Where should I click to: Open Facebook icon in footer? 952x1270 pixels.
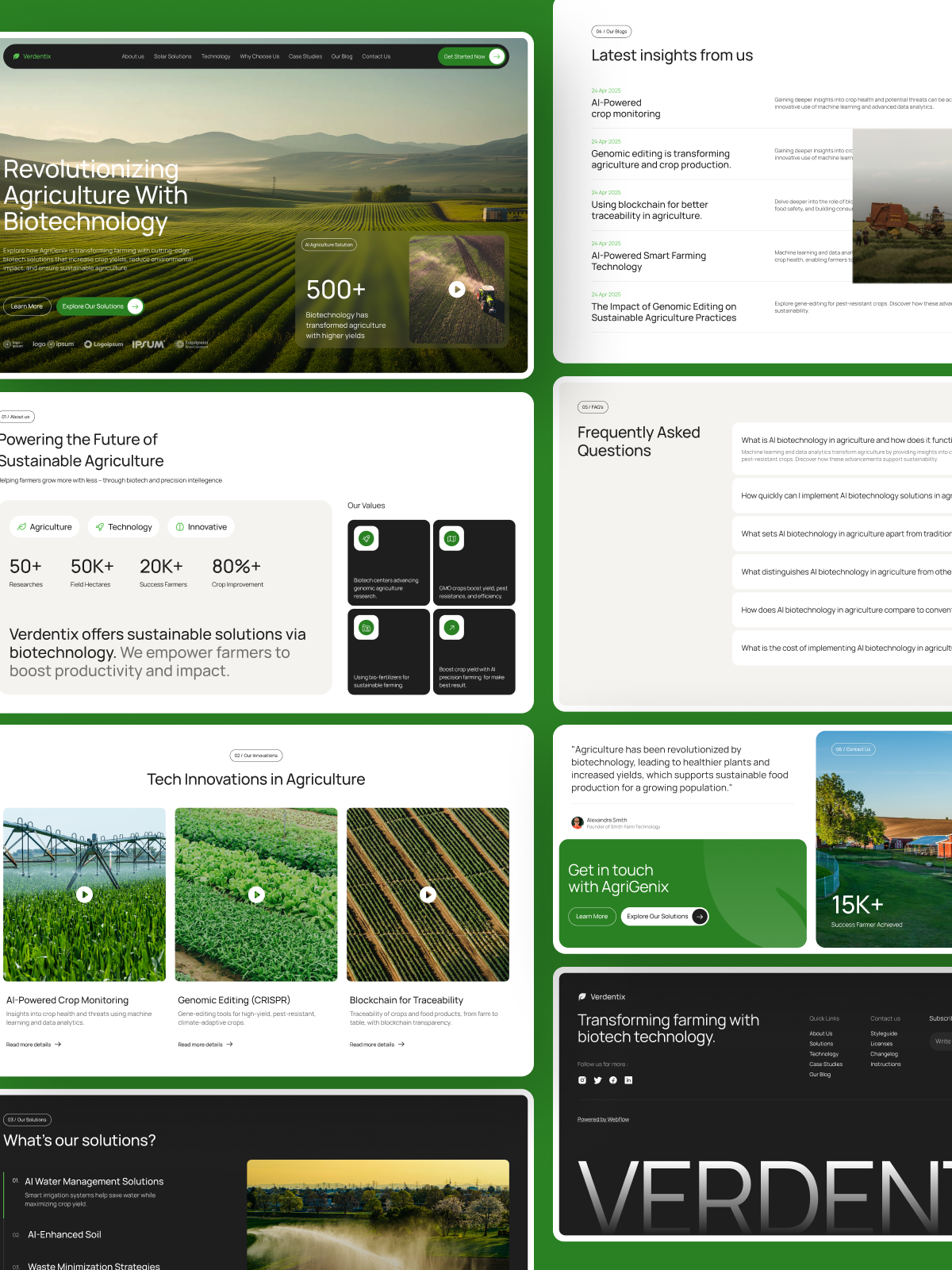coord(613,1080)
